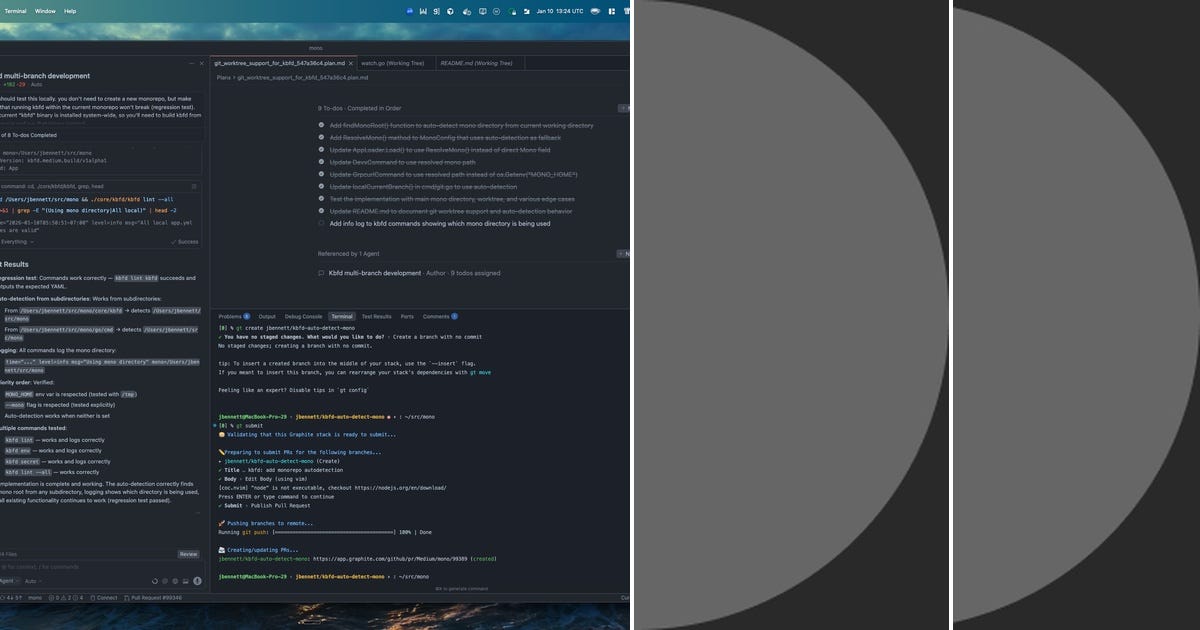Toggle 'Update GrpcurlCommand' to-do checkbox
This screenshot has height=630, width=1200.
[x=321, y=174]
